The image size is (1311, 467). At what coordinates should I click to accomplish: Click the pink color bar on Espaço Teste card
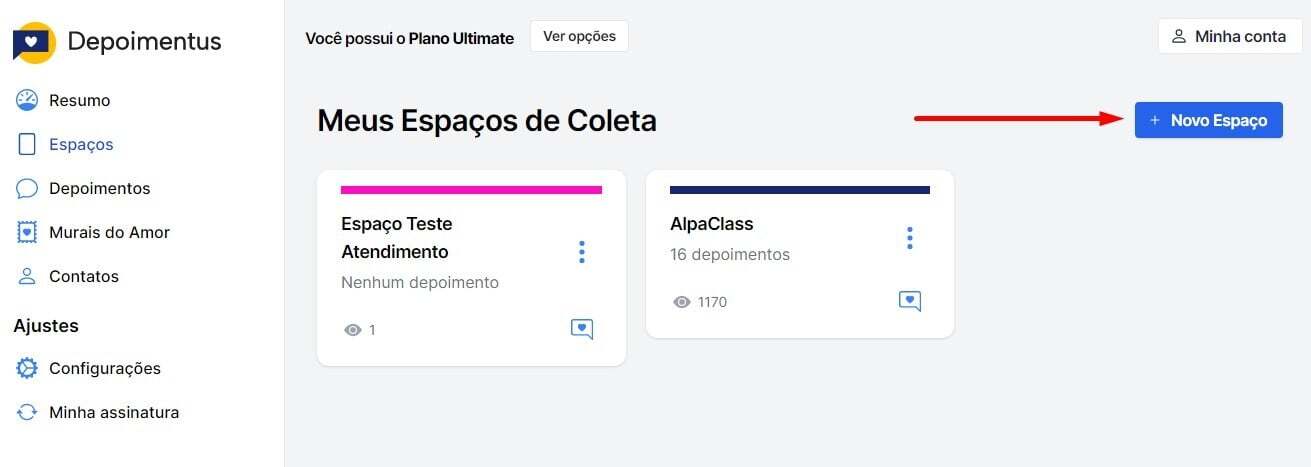click(471, 189)
